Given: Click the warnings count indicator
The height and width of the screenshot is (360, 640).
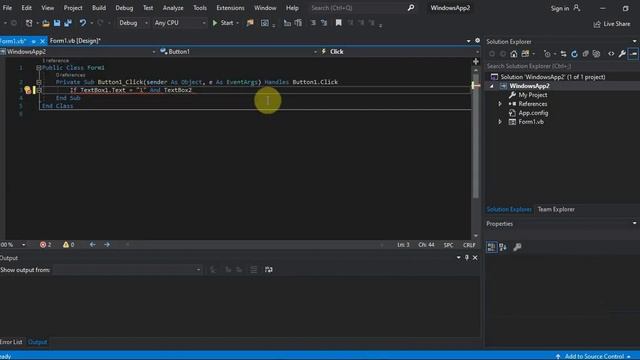Looking at the screenshot, I should (x=69, y=245).
